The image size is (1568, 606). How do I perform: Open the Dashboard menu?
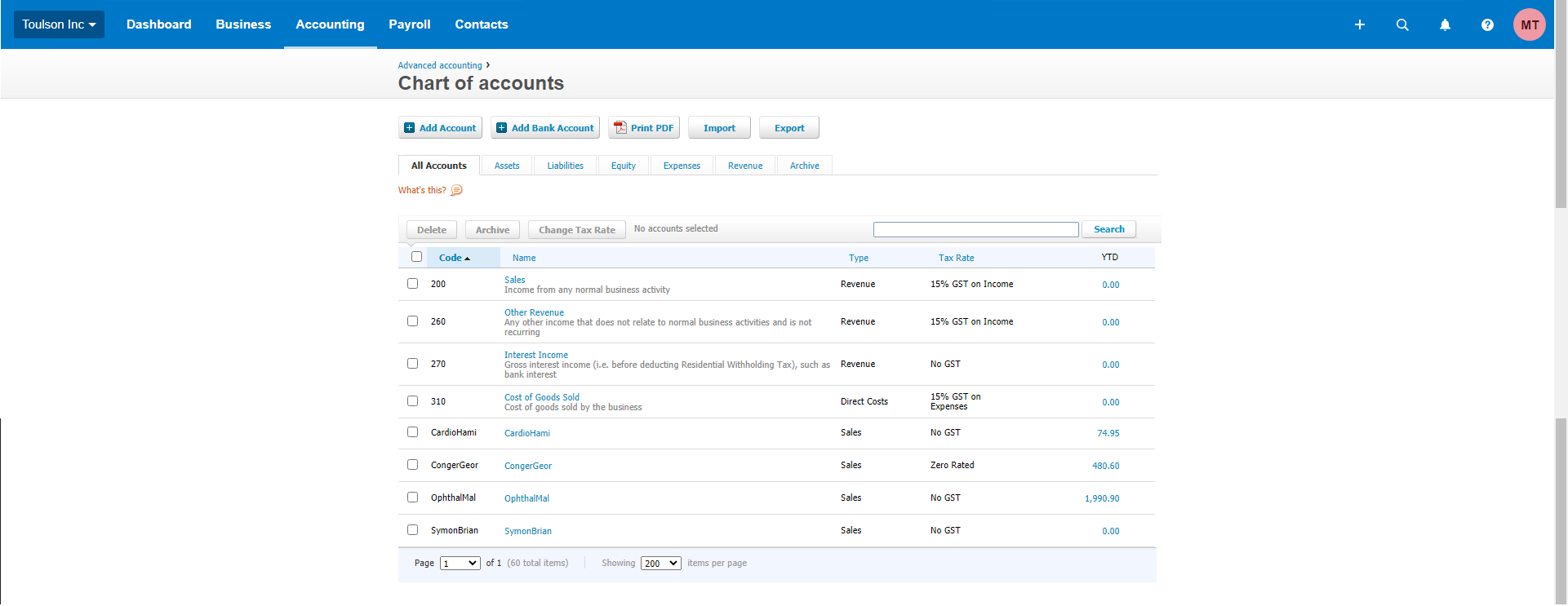159,24
